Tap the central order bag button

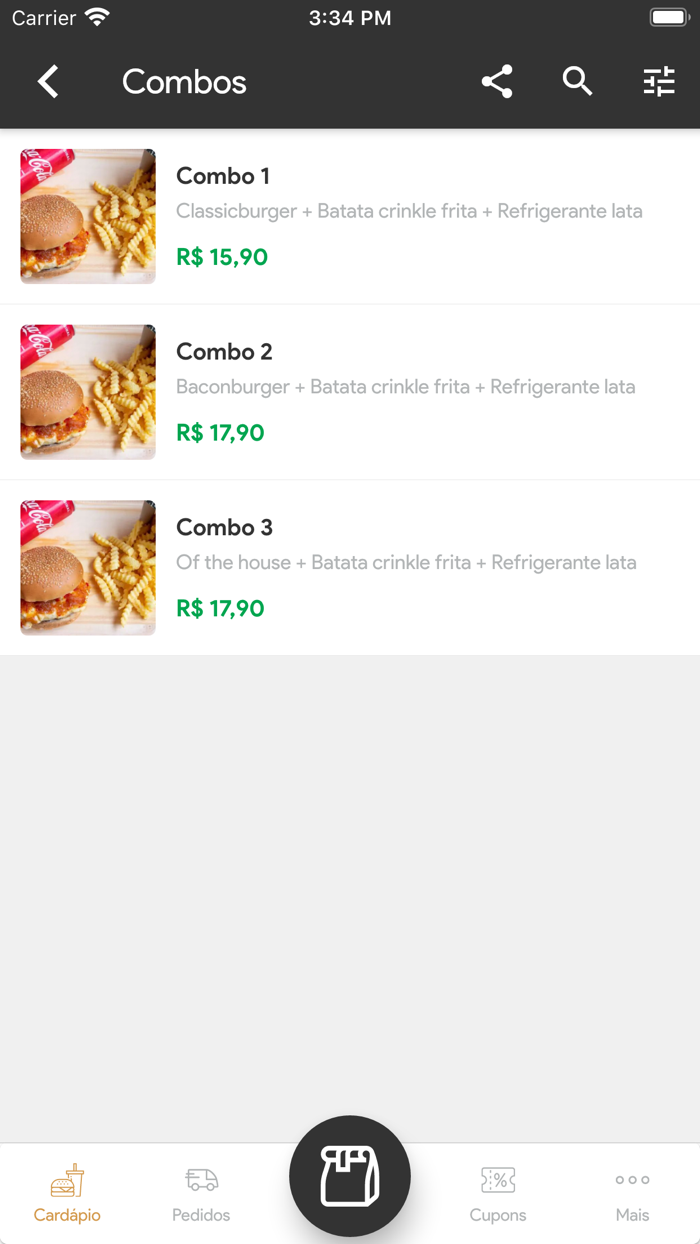pos(350,1177)
